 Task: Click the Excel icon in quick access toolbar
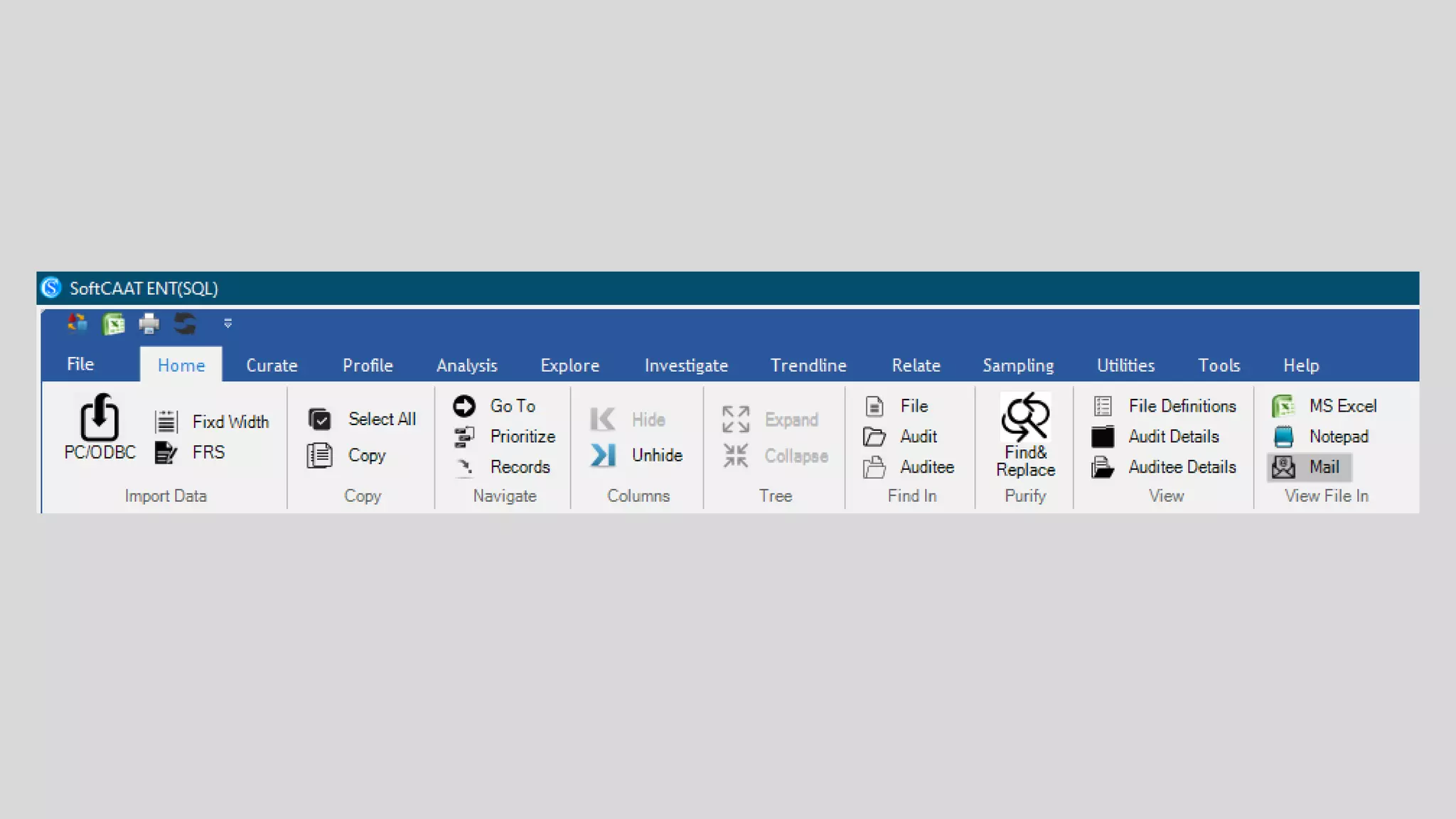(x=113, y=324)
